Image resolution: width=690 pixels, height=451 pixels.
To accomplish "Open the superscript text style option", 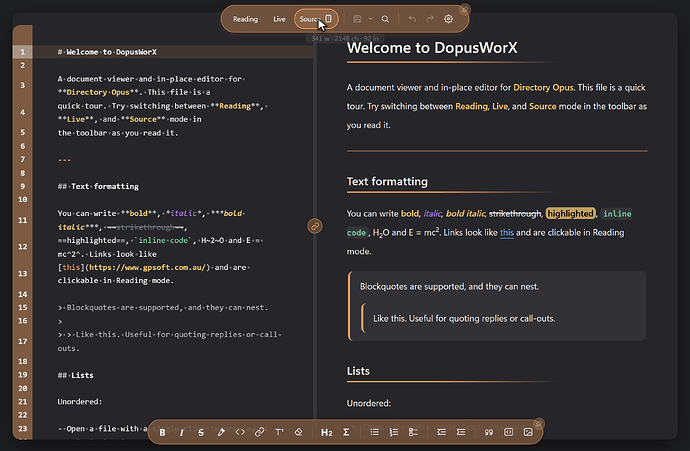I will click(279, 432).
